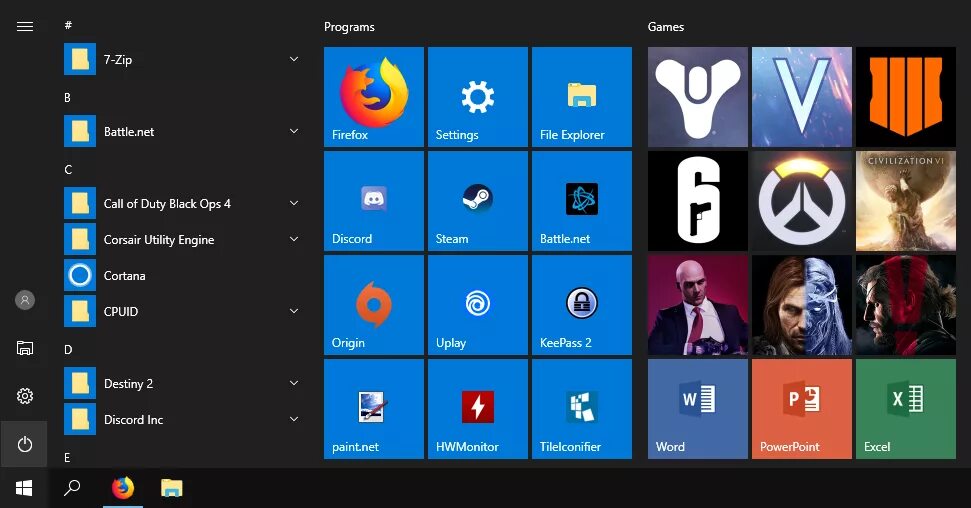Expand the Battle.net folder chevron
This screenshot has height=508, width=971.
pyautogui.click(x=294, y=131)
